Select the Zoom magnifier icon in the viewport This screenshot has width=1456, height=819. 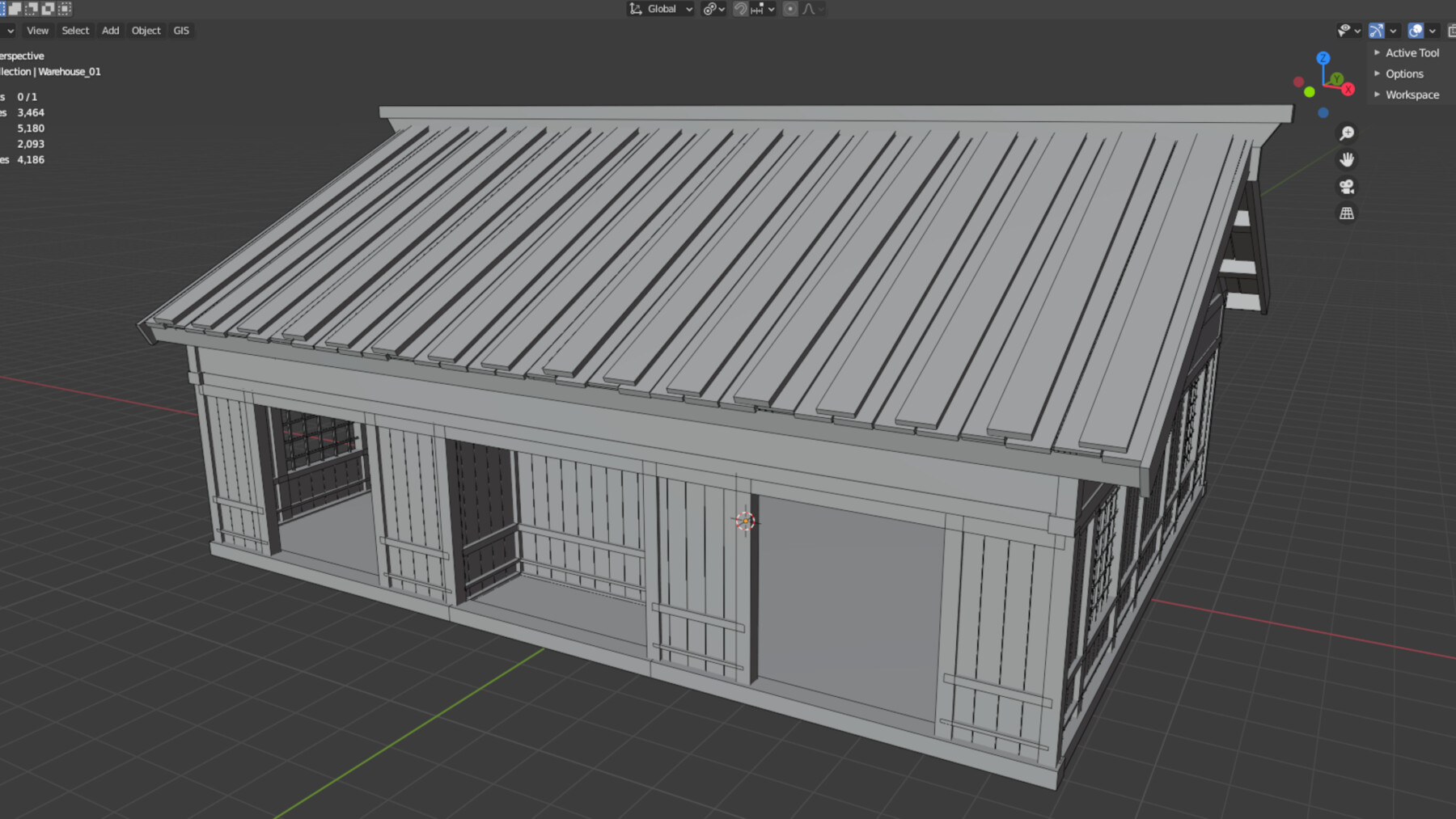(x=1347, y=131)
